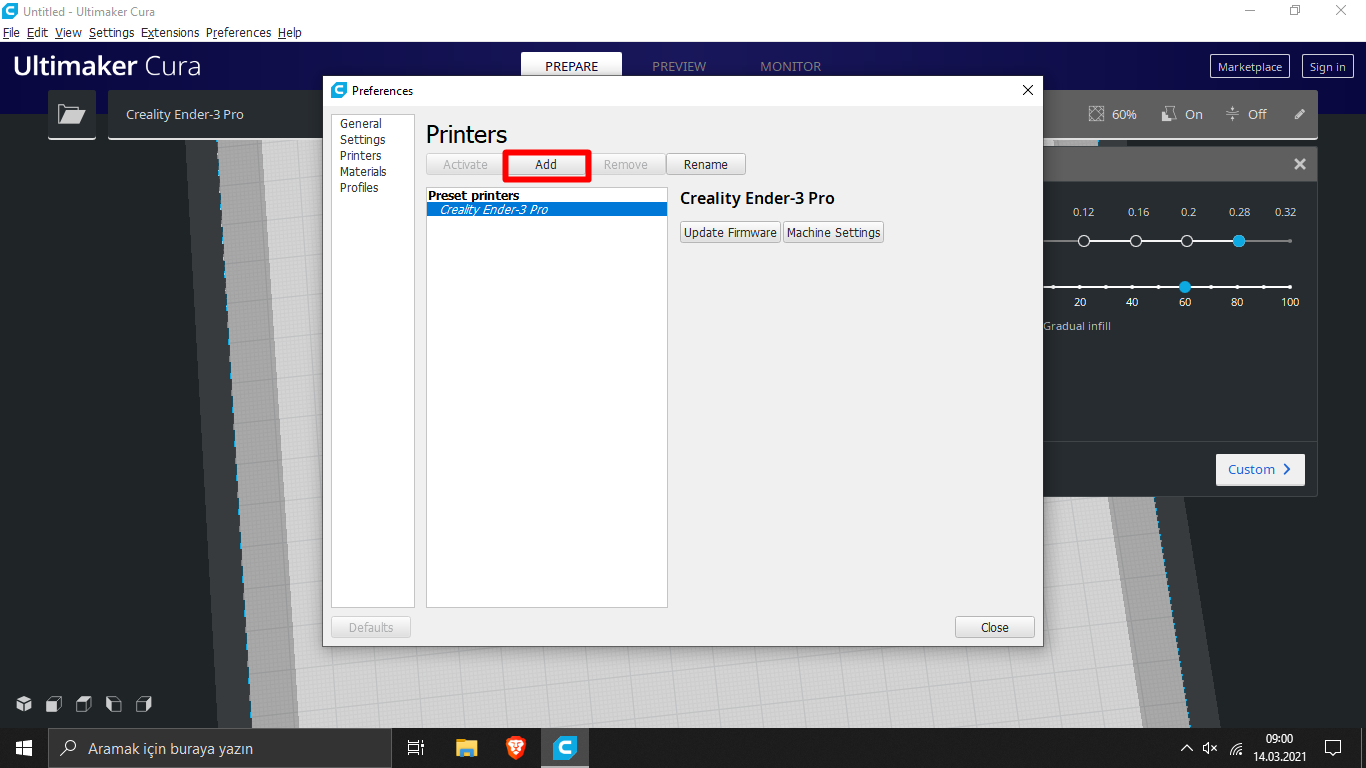The height and width of the screenshot is (768, 1366).
Task: Click the support On icon
Action: click(x=1168, y=114)
